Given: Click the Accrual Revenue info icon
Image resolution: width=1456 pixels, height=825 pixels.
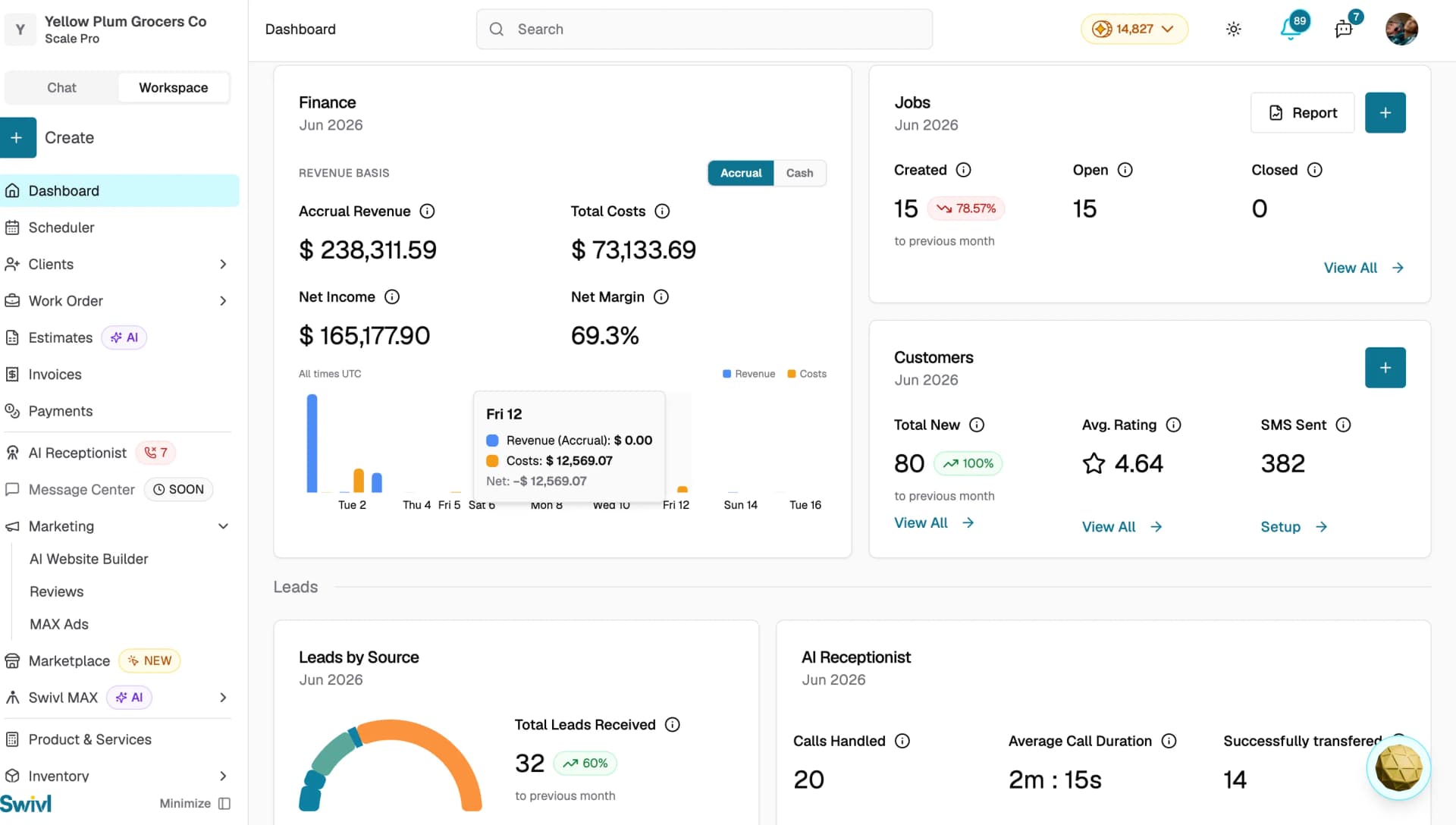Looking at the screenshot, I should (x=427, y=212).
